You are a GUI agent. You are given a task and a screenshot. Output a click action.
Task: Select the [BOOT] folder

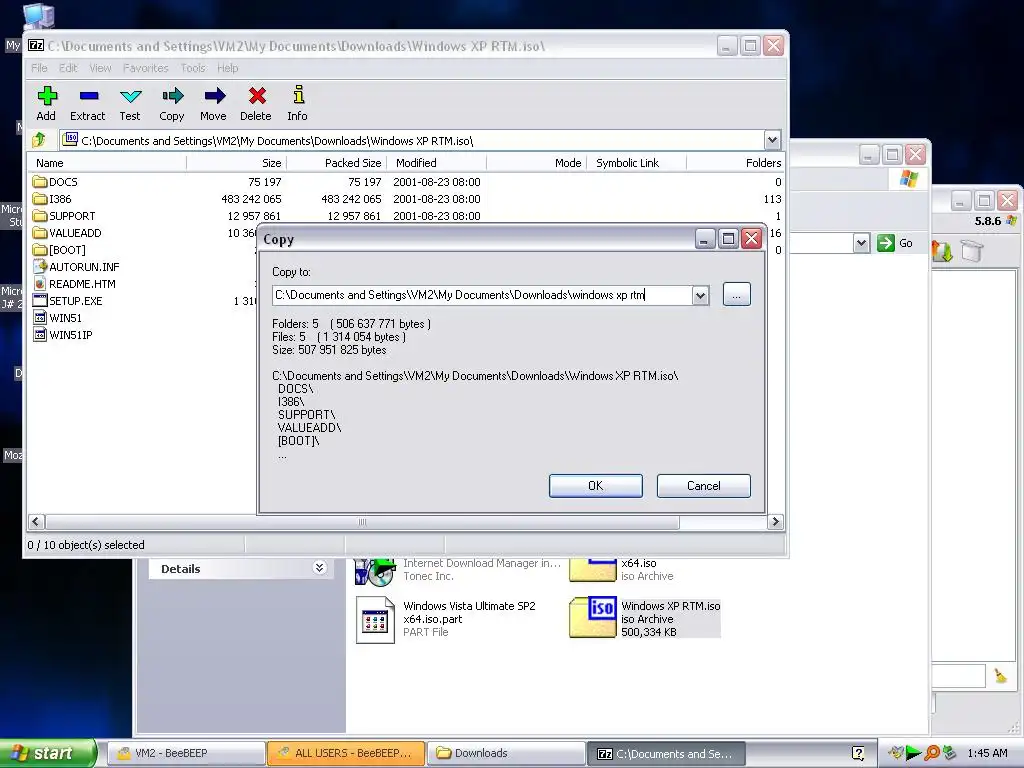point(59,249)
